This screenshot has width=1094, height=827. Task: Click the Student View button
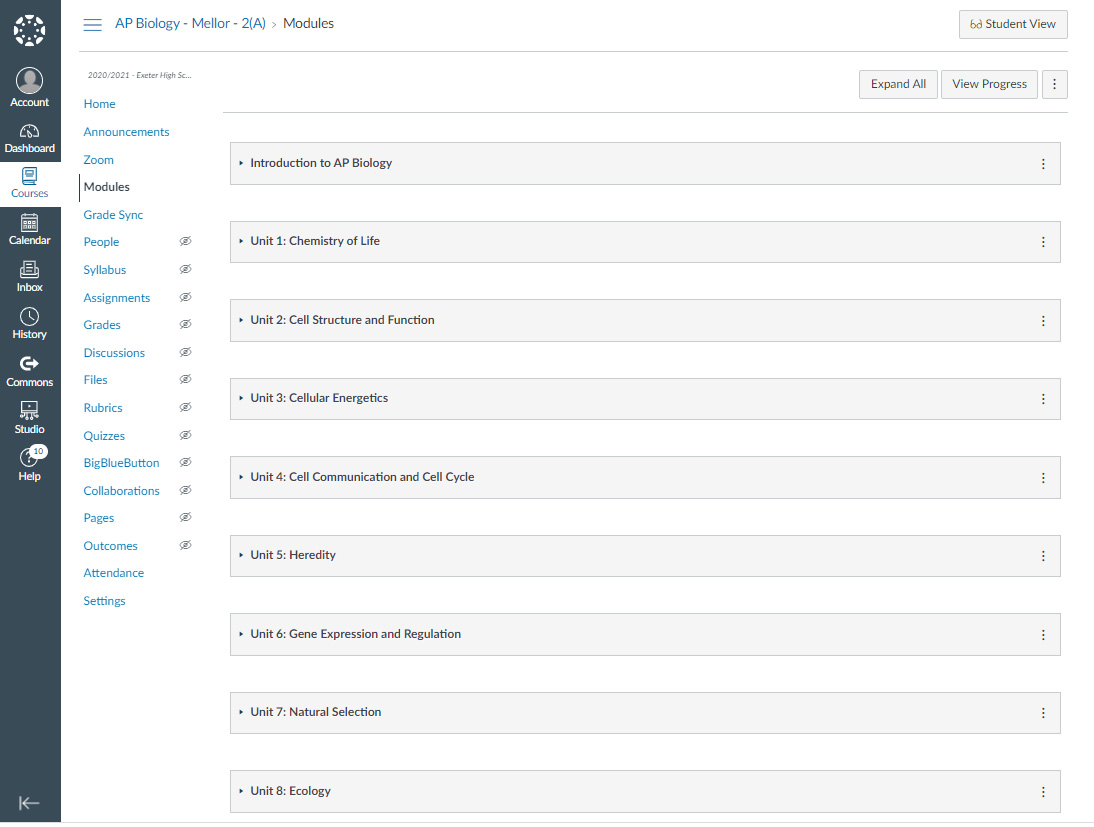pos(1012,24)
